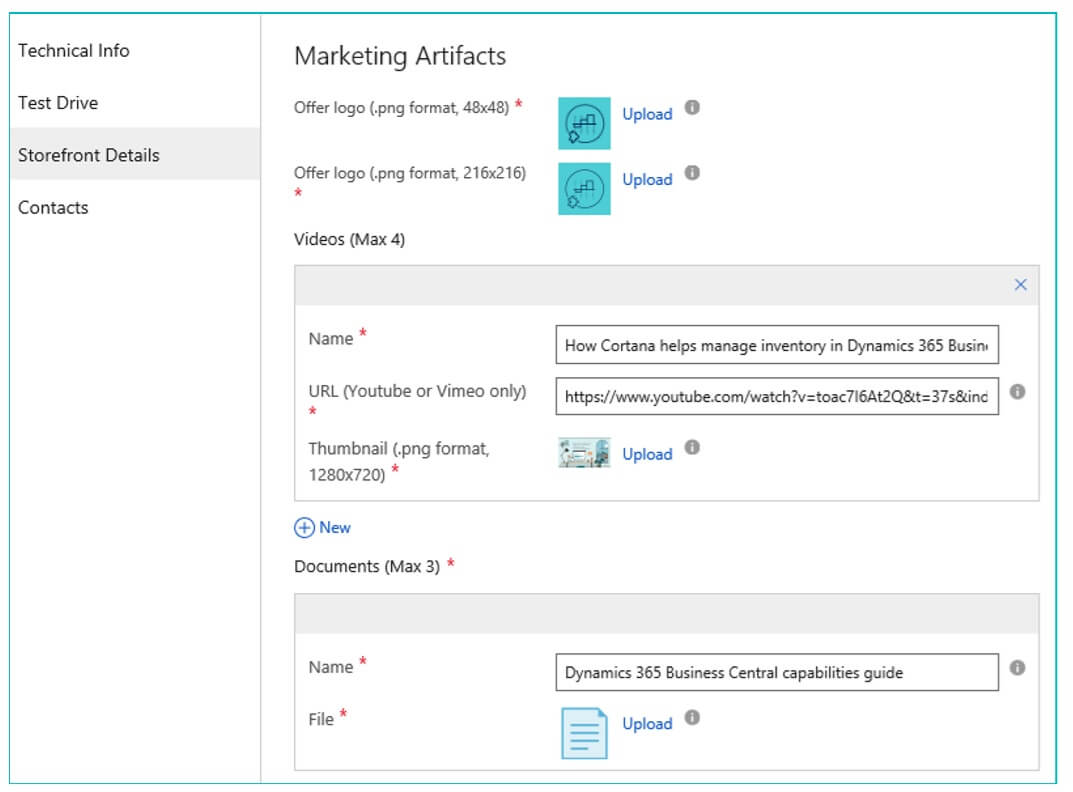Click the video thumbnail preview image

(x=584, y=453)
